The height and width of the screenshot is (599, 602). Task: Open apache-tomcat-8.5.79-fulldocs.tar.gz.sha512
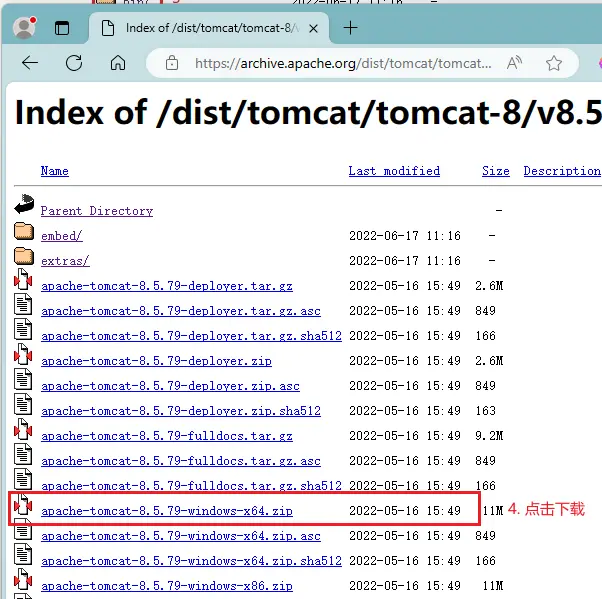click(x=191, y=486)
